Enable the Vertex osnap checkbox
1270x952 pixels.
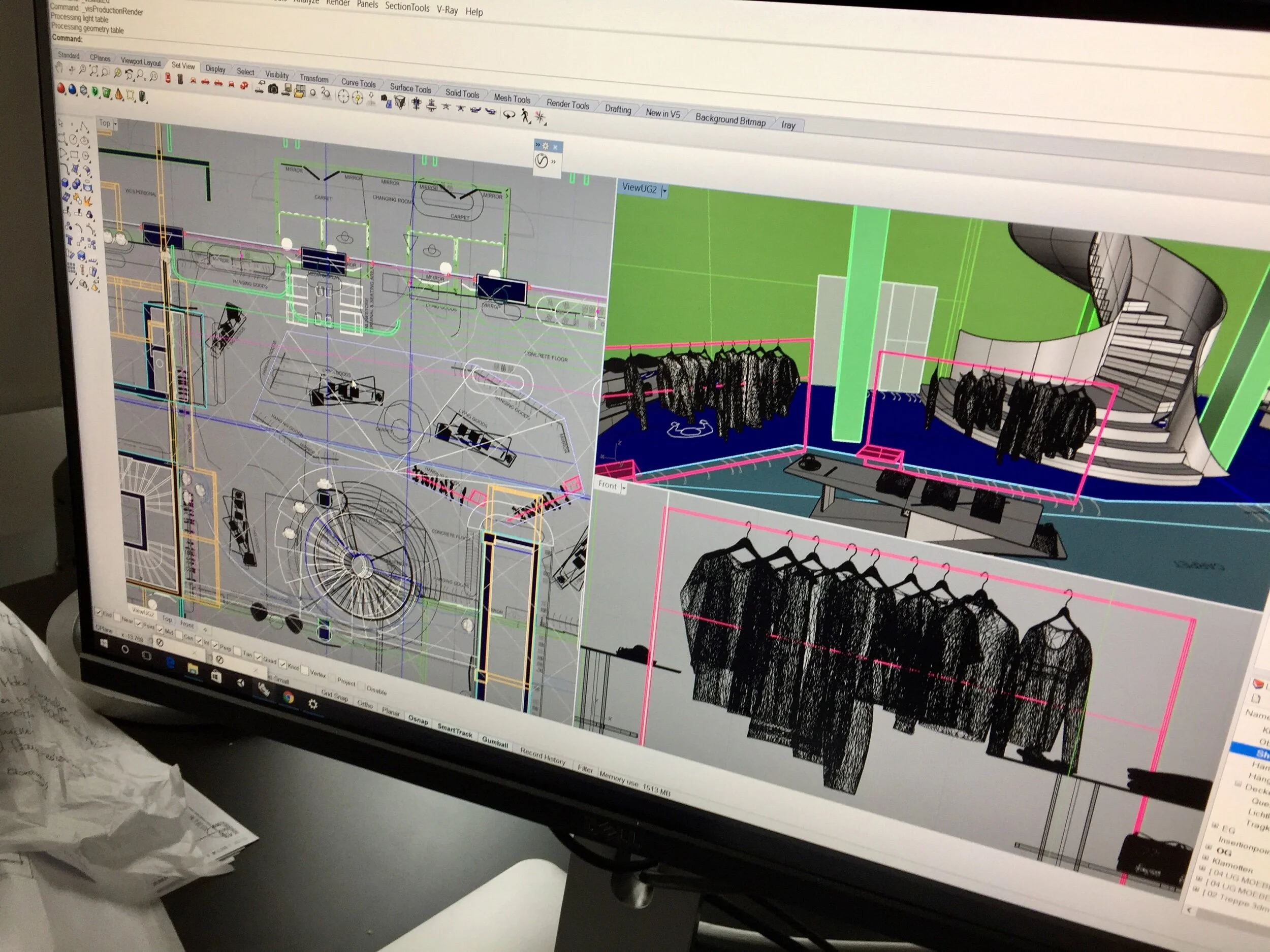[304, 670]
